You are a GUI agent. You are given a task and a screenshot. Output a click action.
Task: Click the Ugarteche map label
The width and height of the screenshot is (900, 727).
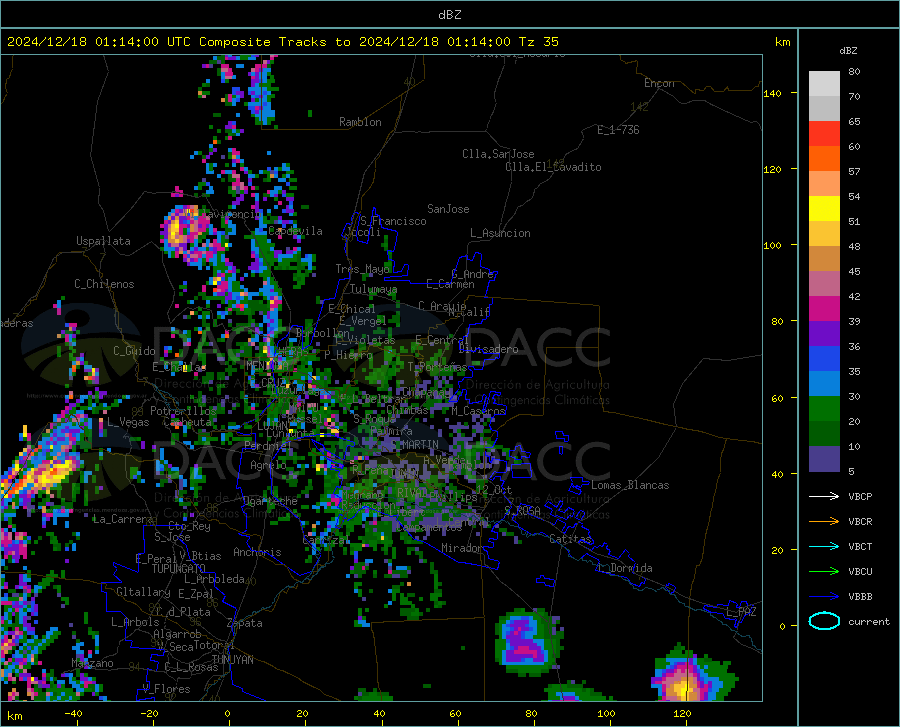270,501
